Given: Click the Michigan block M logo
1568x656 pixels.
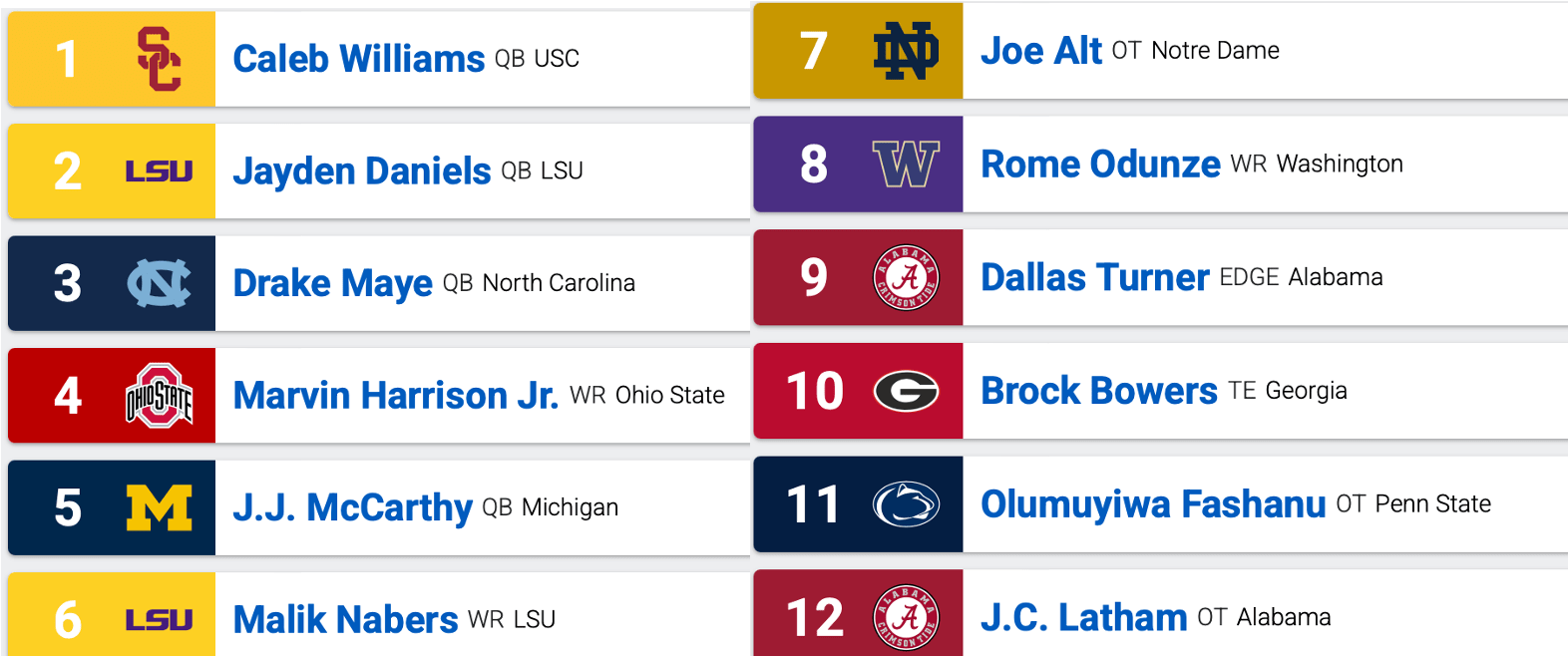Looking at the screenshot, I should click(x=159, y=507).
